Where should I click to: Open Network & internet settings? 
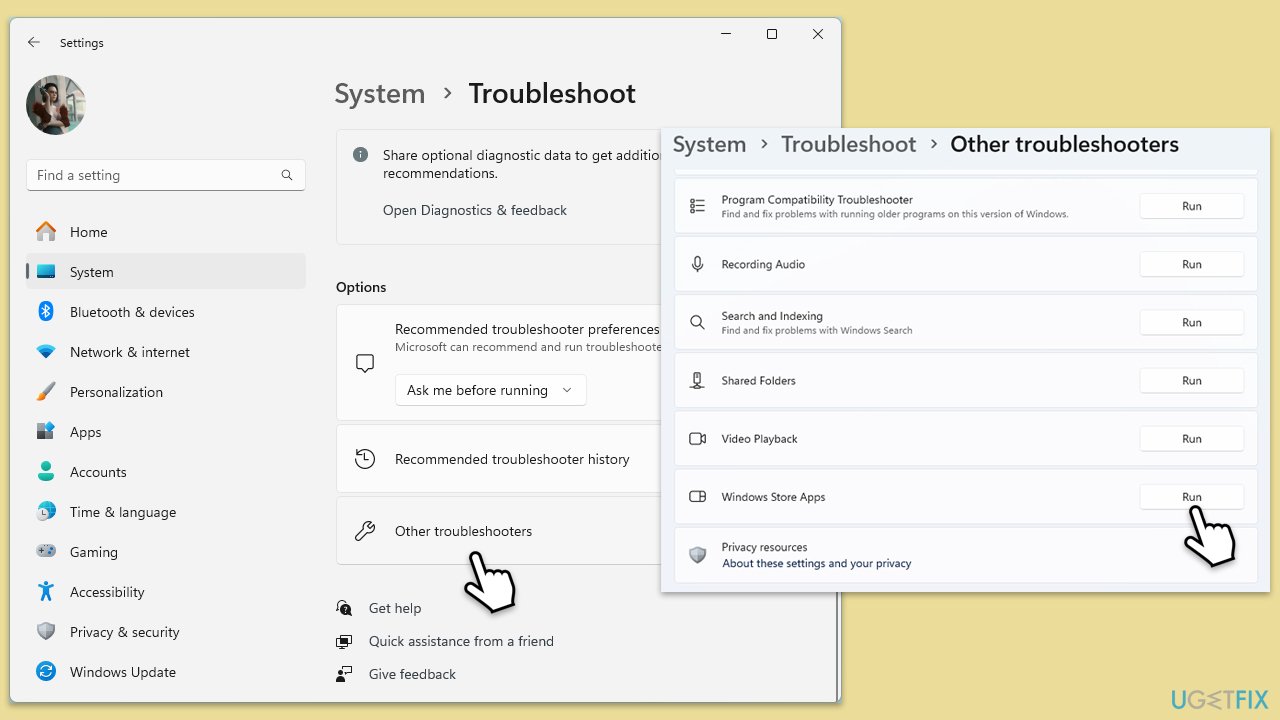(x=129, y=352)
